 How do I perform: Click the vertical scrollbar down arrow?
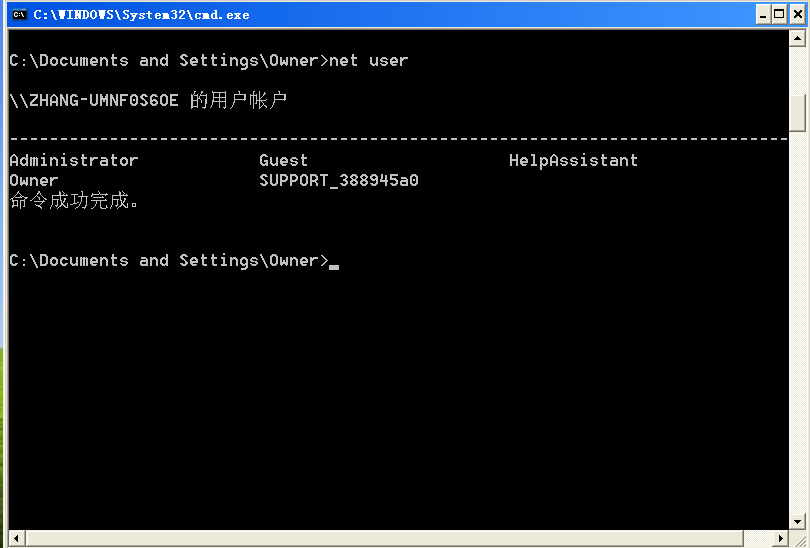click(x=797, y=521)
